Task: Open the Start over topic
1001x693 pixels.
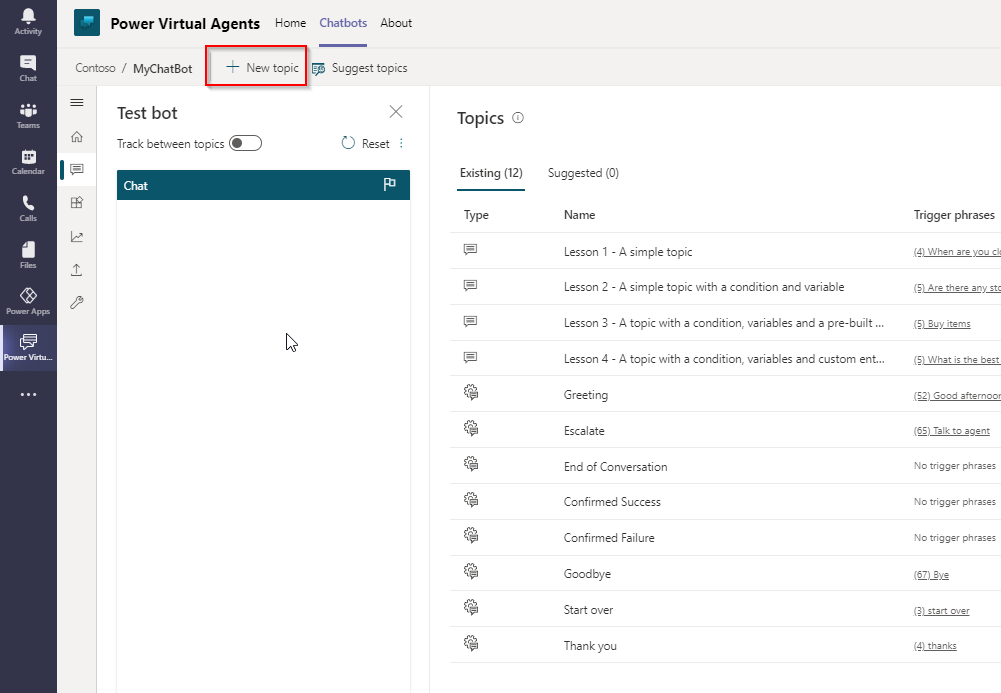Action: (x=588, y=609)
